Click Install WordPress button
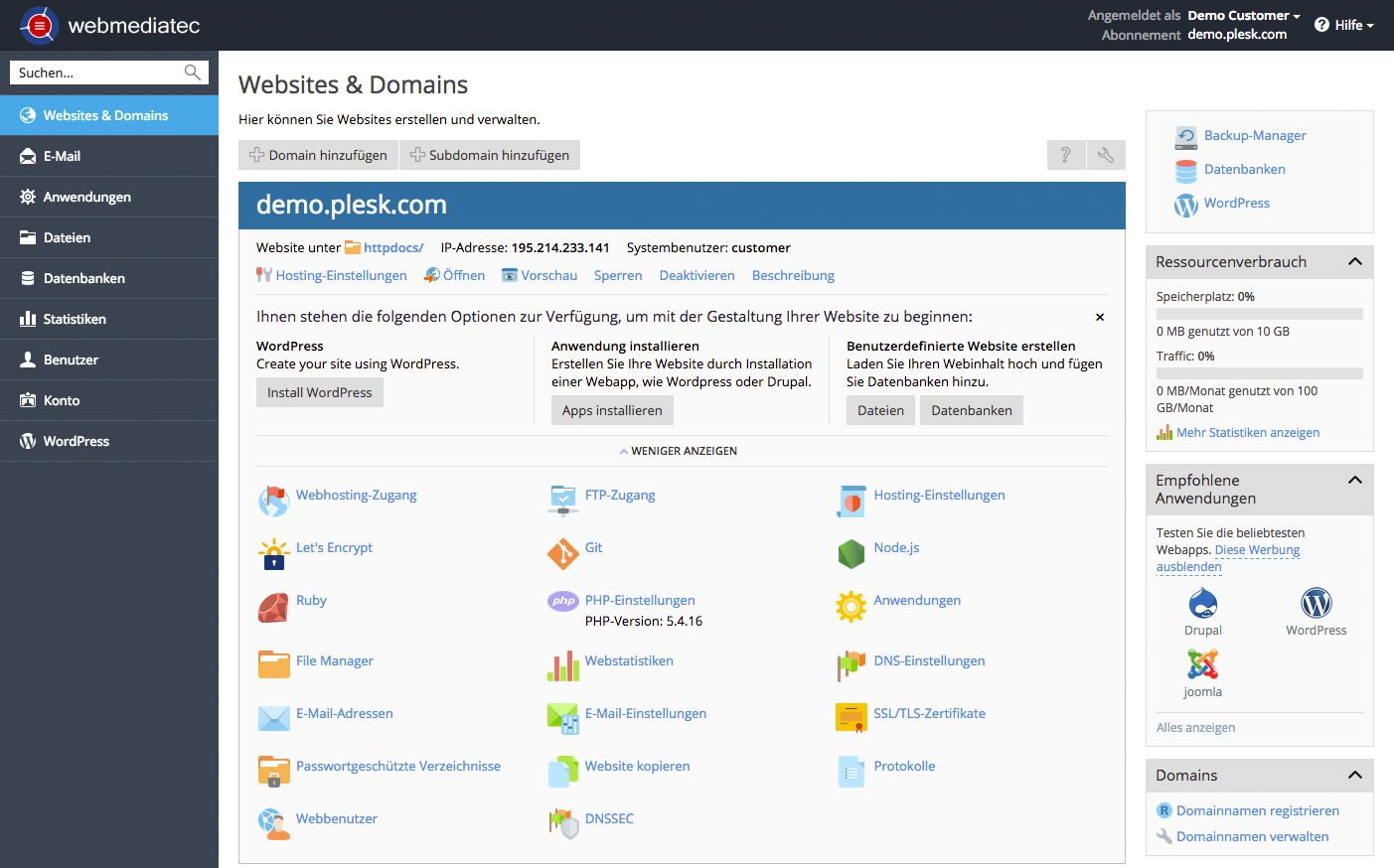Image resolution: width=1394 pixels, height=868 pixels. [x=320, y=392]
